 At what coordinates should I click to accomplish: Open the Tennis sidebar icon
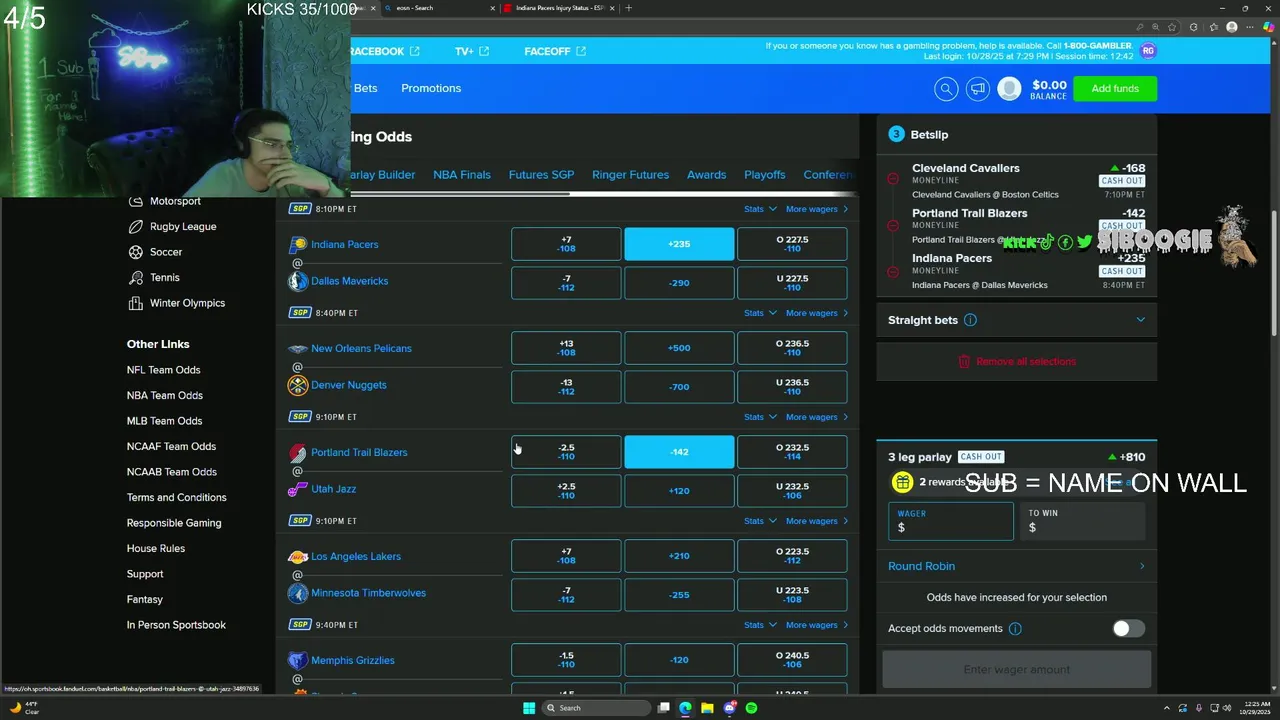tap(136, 278)
